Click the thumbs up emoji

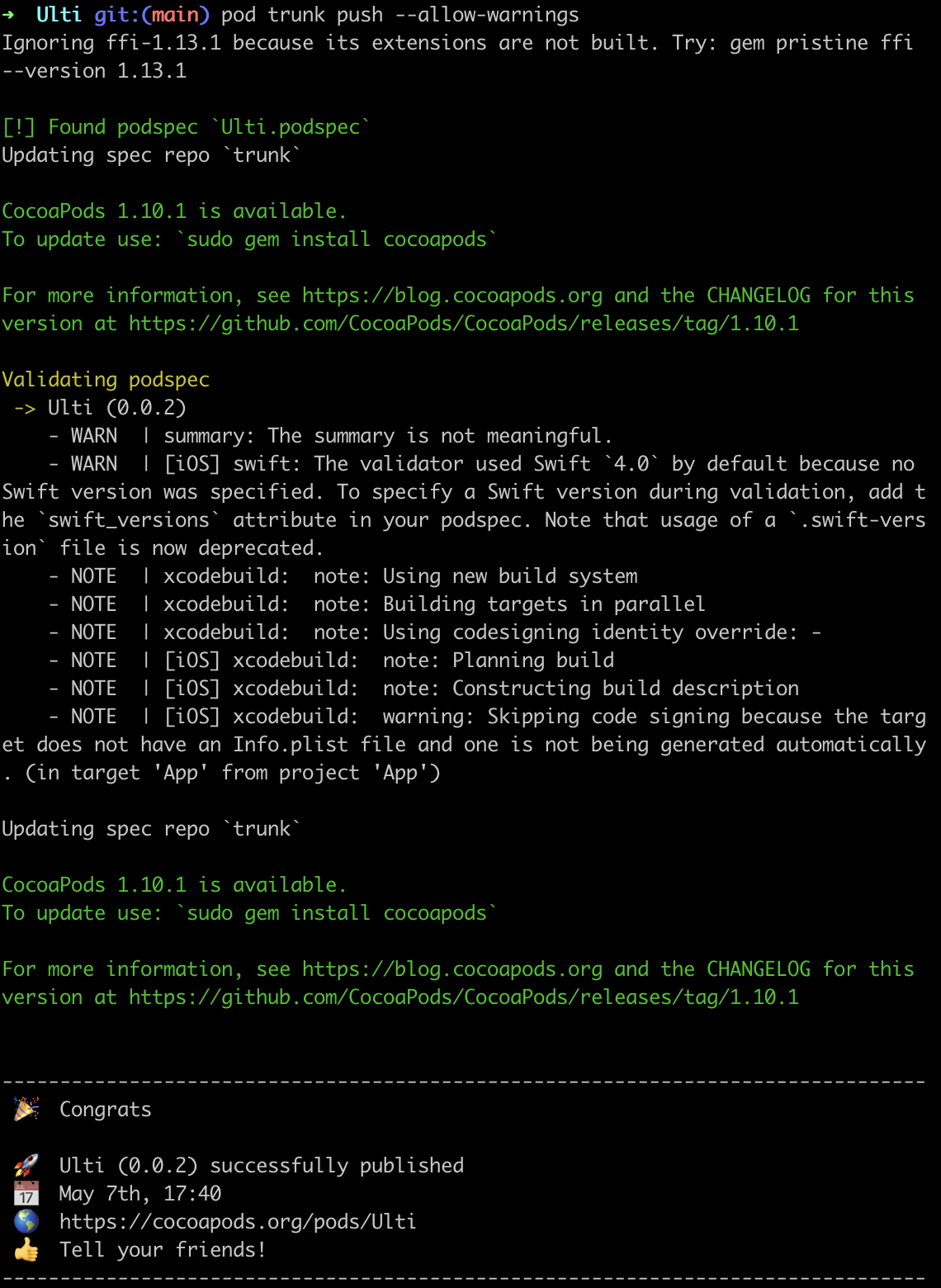[26, 1249]
